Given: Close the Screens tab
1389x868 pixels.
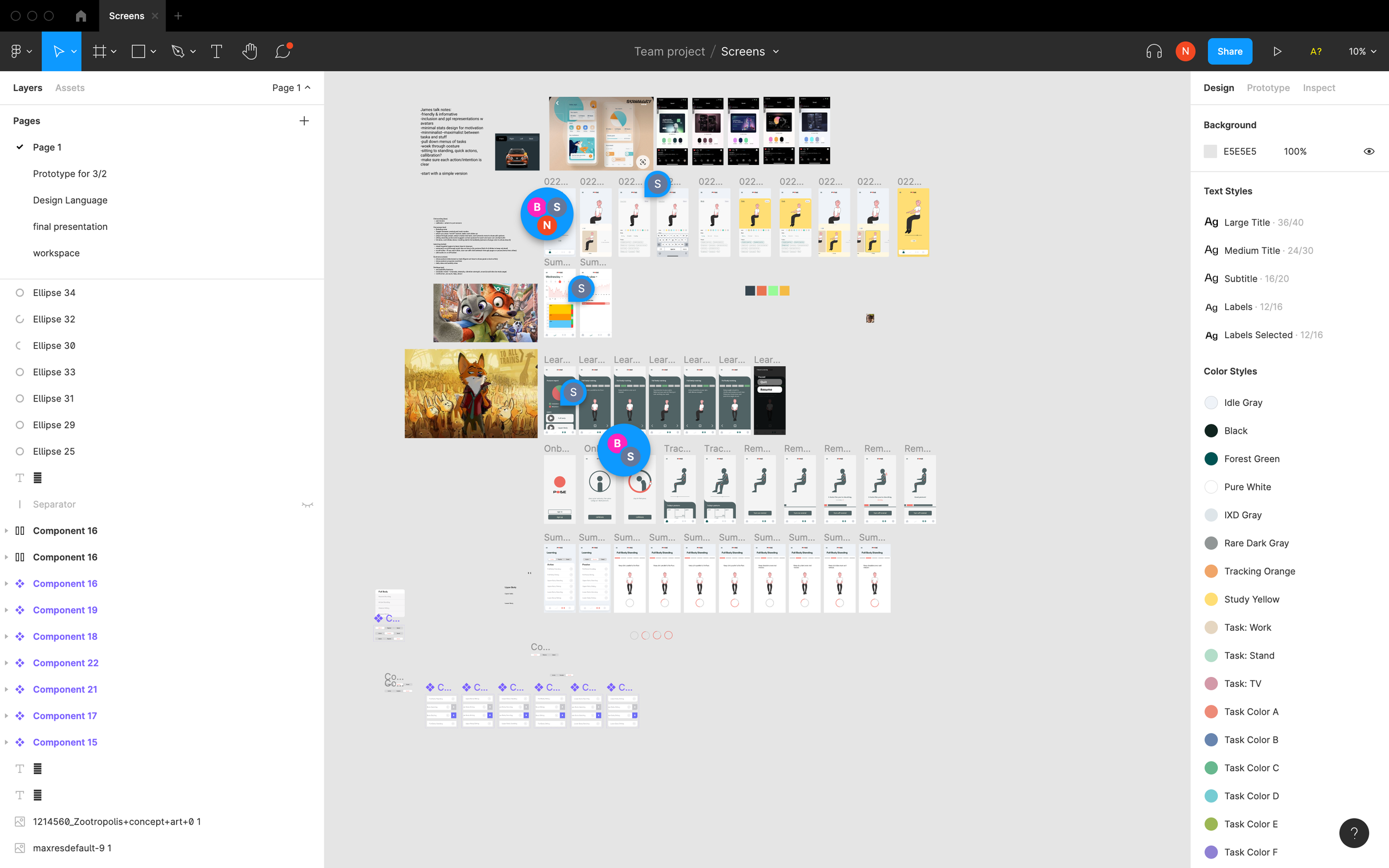Looking at the screenshot, I should [x=154, y=16].
